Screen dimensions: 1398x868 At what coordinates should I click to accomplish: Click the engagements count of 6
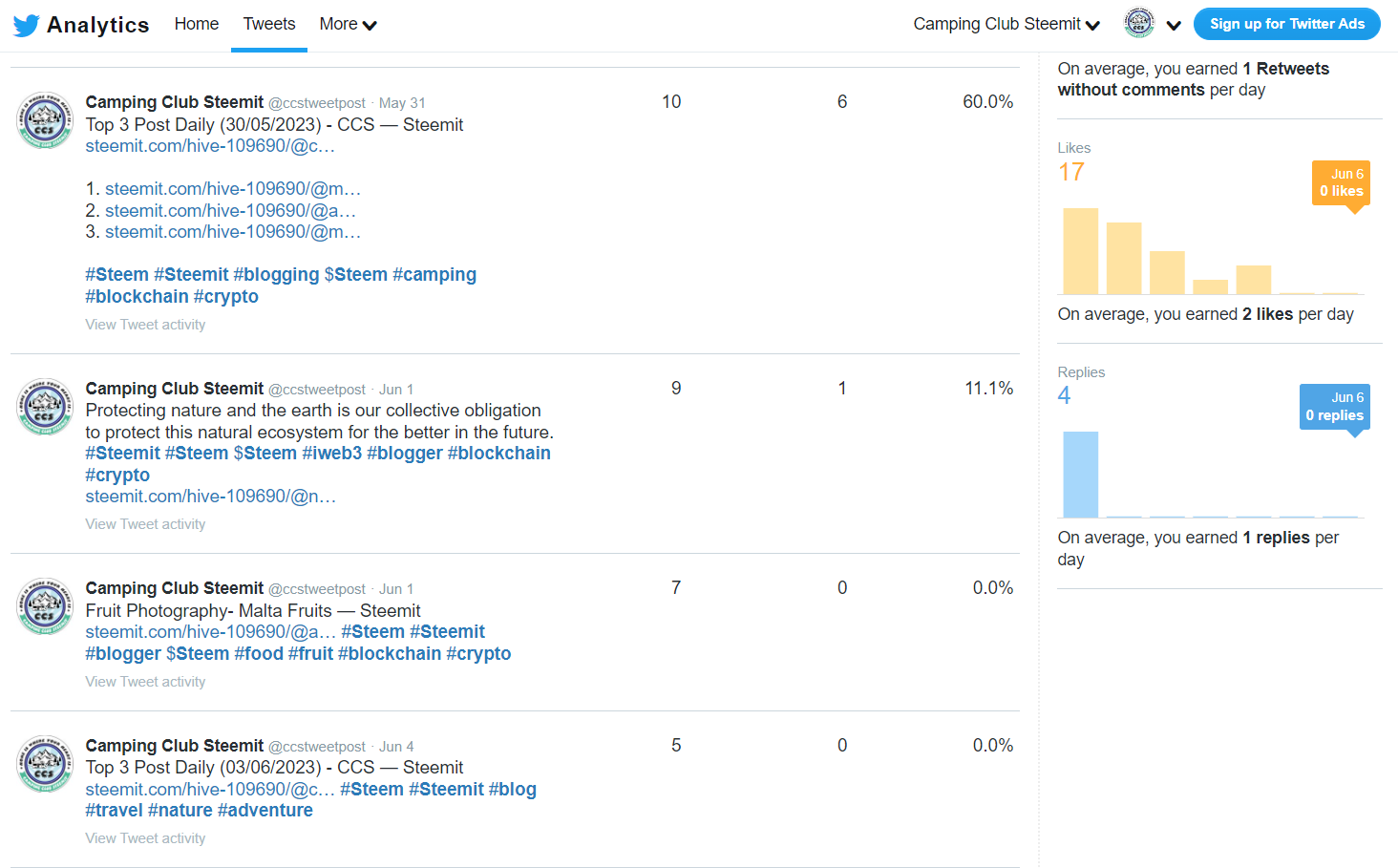point(842,102)
